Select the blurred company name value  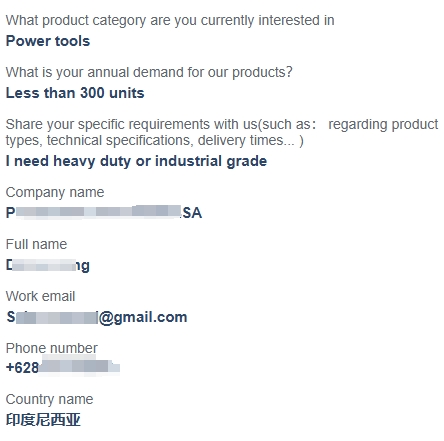pyautogui.click(x=104, y=213)
